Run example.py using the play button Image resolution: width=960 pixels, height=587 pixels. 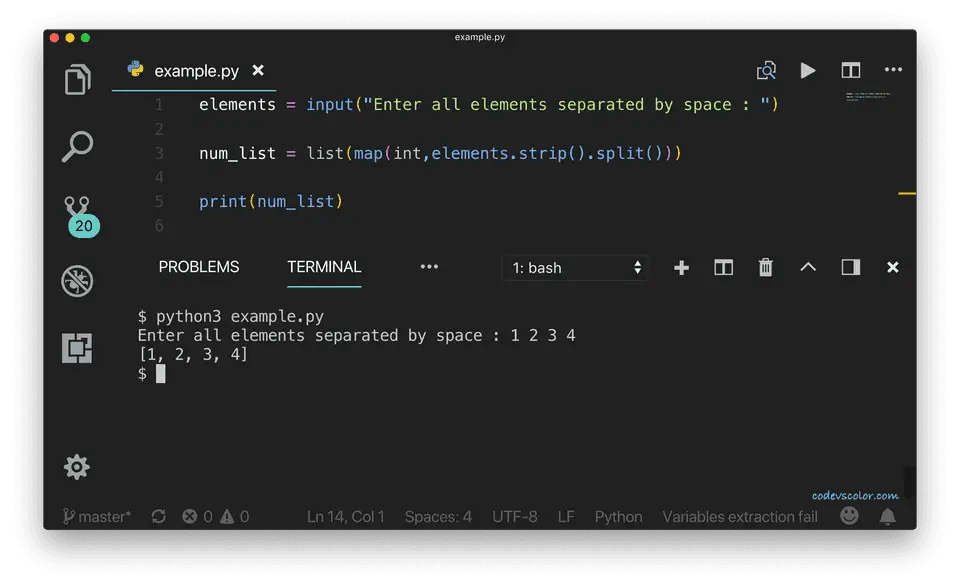[808, 70]
